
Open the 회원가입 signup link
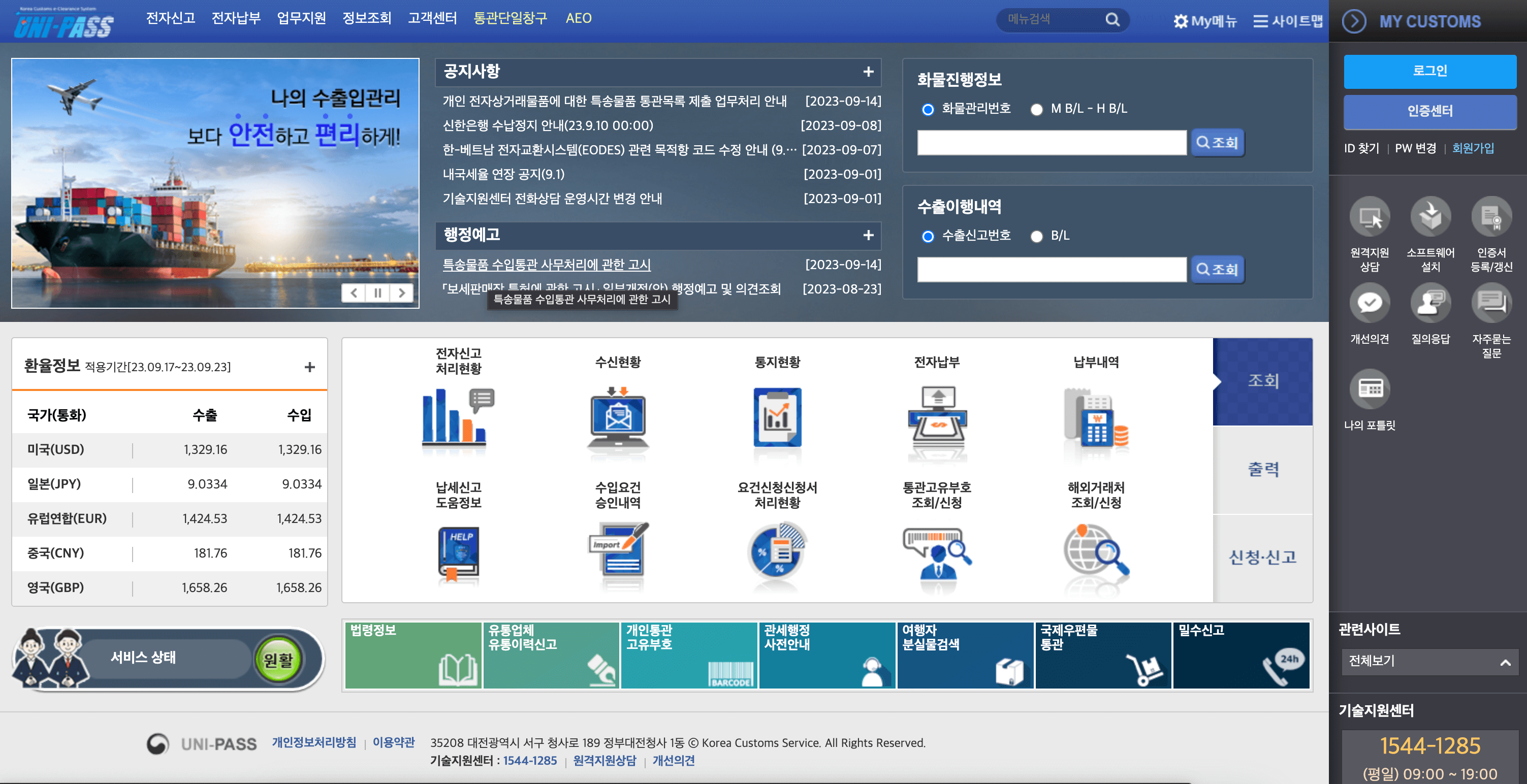(x=1474, y=149)
